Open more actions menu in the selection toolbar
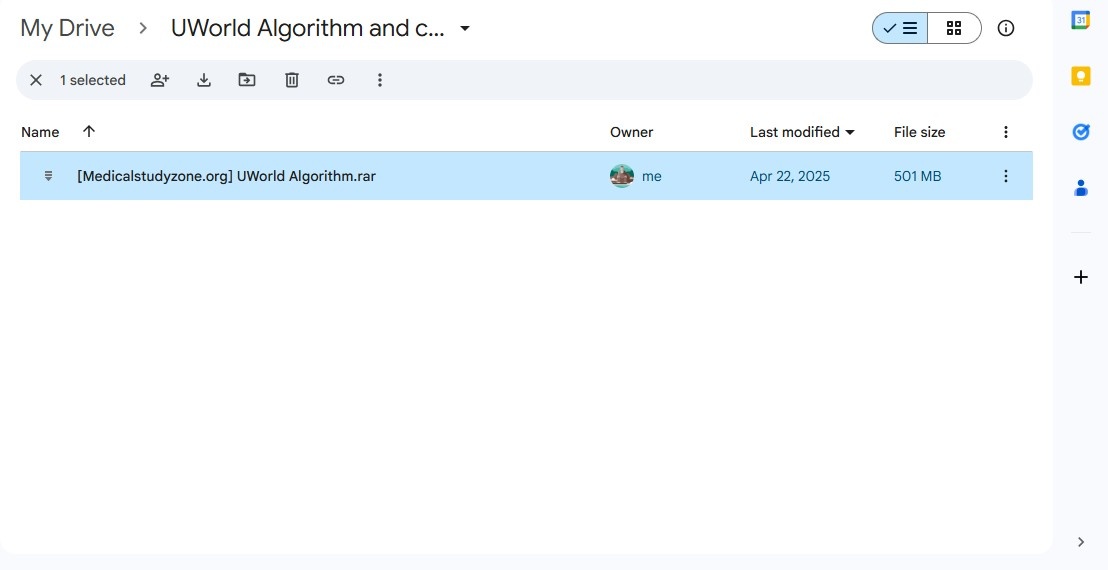 [x=379, y=80]
